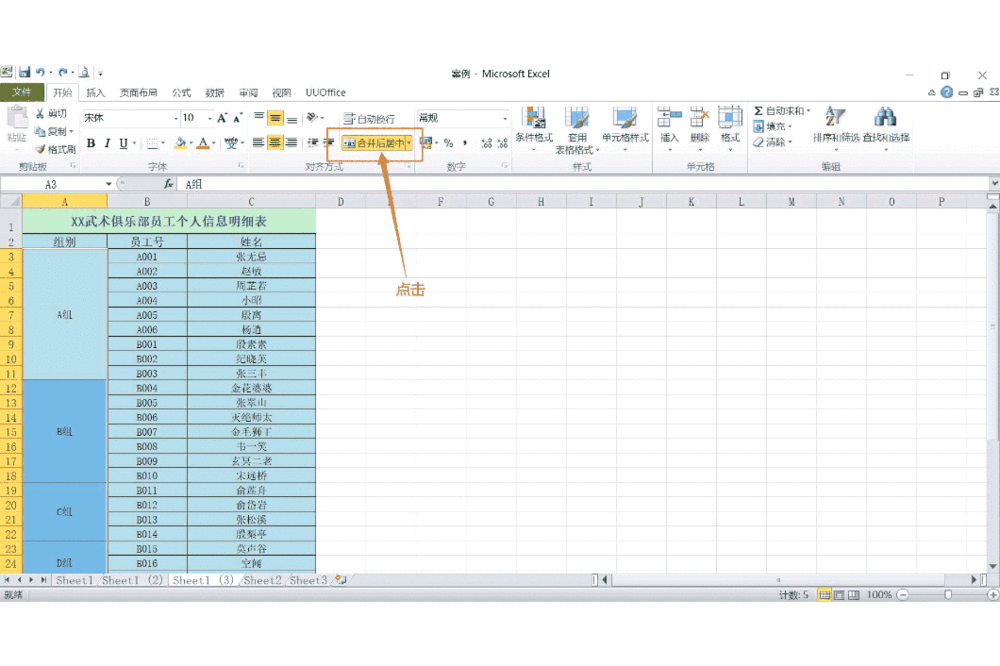Toggle top vertical alignment
Screen dimensions: 1000x666
tap(259, 118)
